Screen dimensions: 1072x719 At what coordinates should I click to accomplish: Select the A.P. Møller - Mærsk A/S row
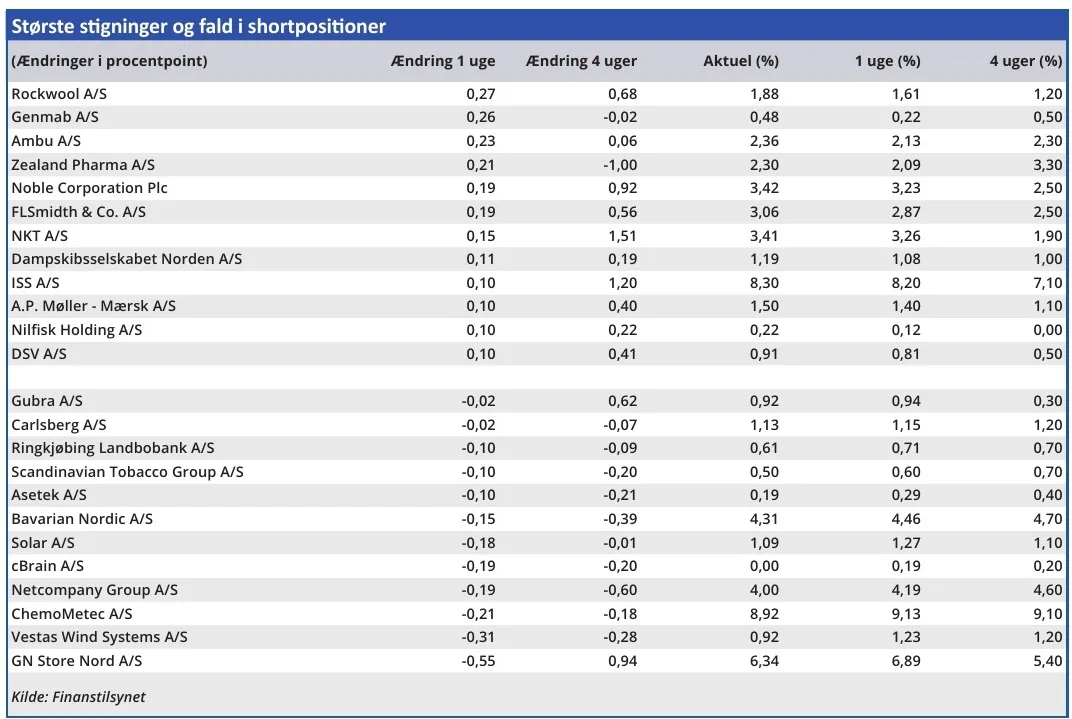point(93,306)
